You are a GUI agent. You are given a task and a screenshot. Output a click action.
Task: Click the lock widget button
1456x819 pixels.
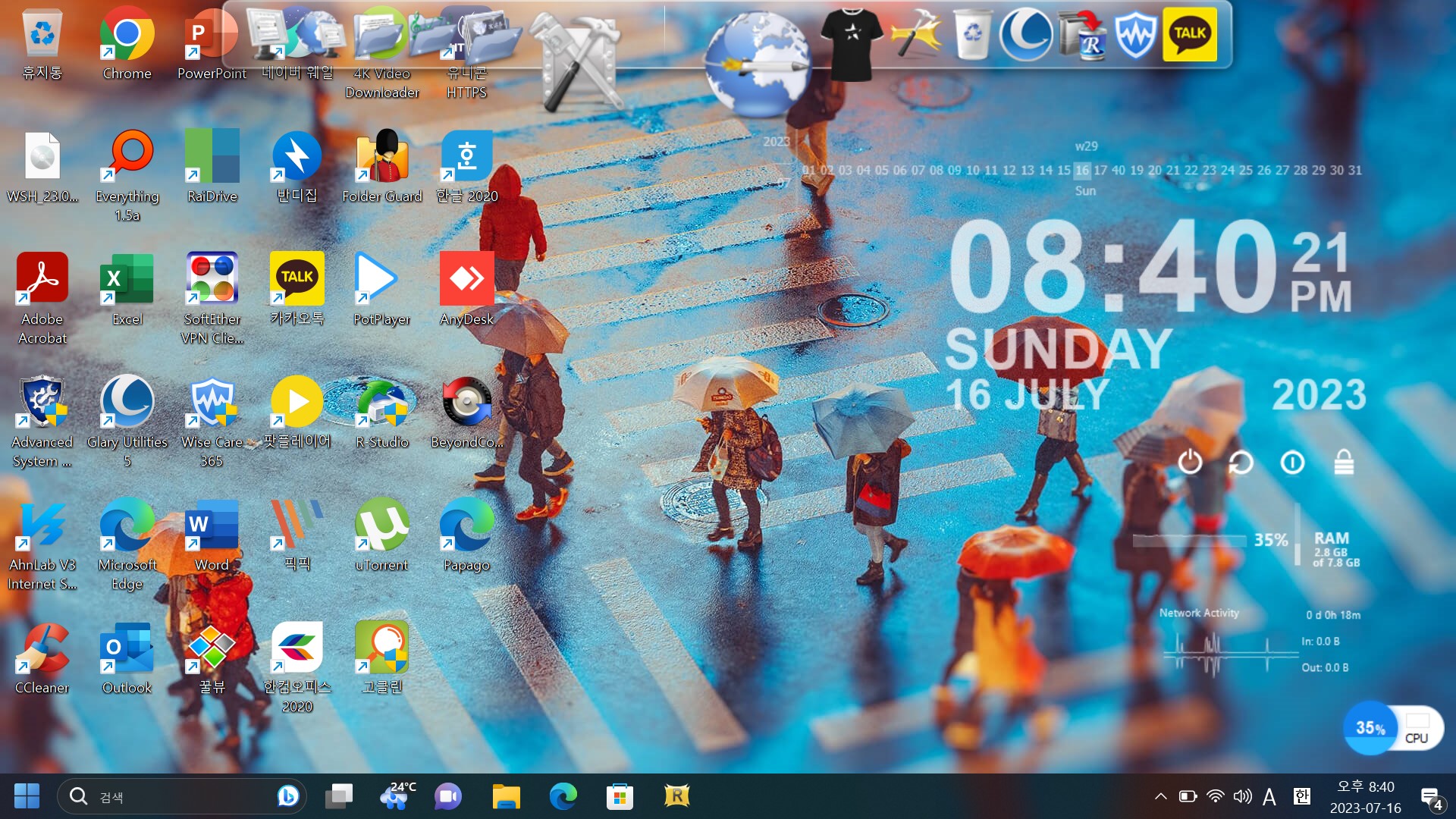1344,462
